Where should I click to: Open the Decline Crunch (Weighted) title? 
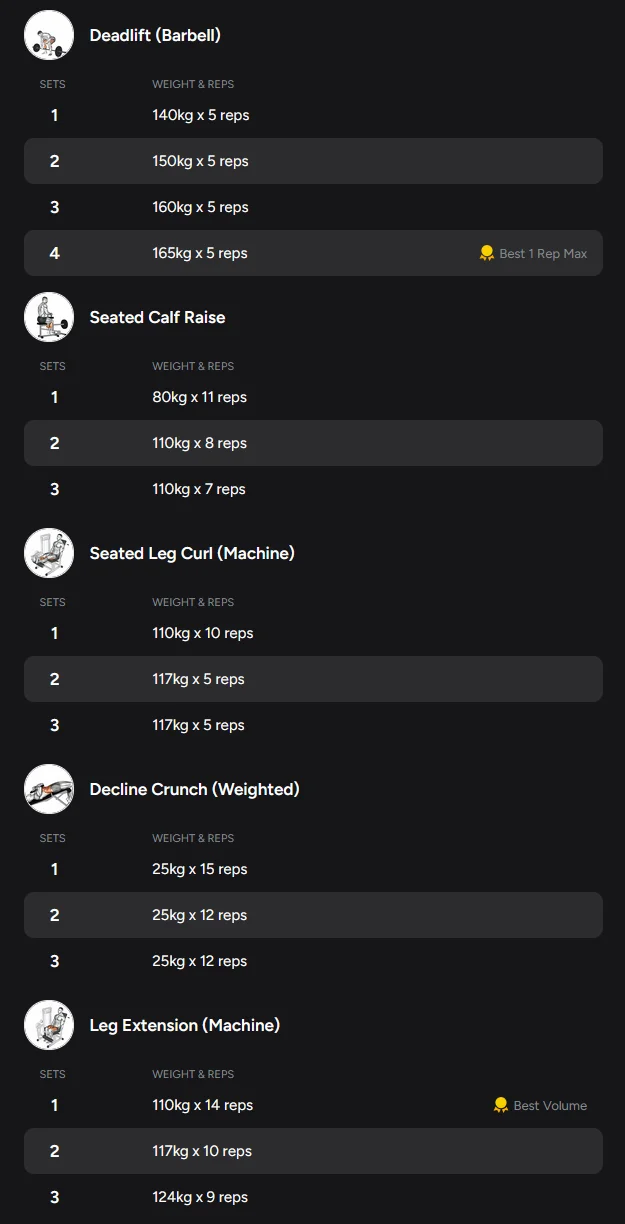click(195, 789)
